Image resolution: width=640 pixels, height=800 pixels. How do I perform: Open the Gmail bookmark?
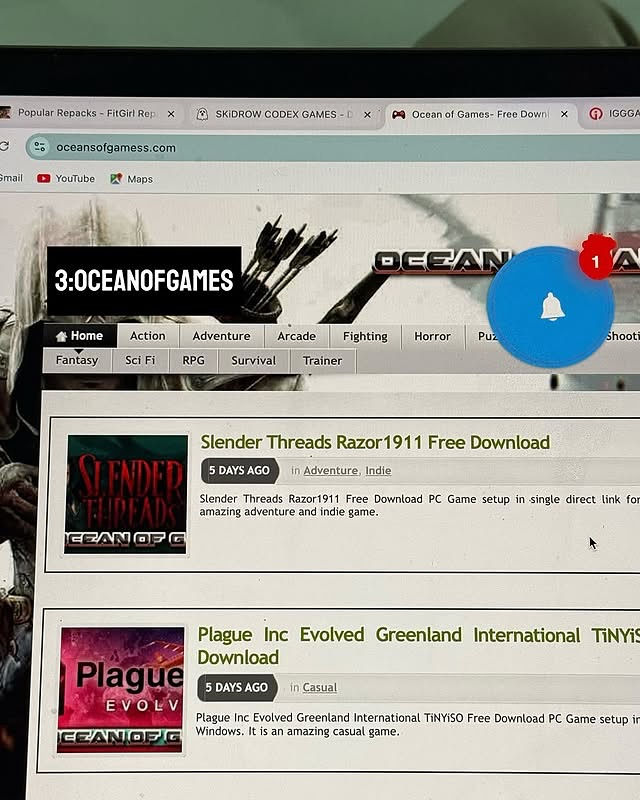(x=11, y=178)
